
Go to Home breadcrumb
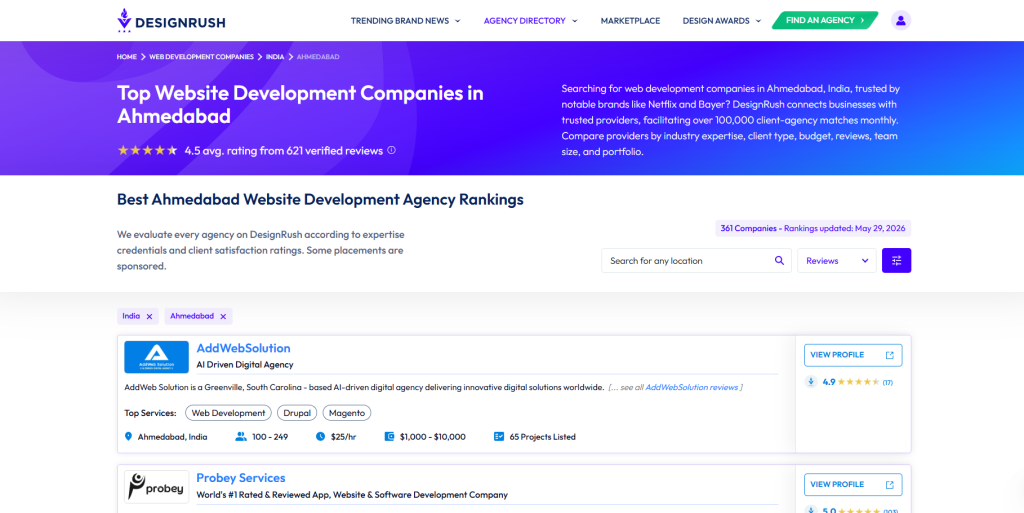(x=127, y=57)
